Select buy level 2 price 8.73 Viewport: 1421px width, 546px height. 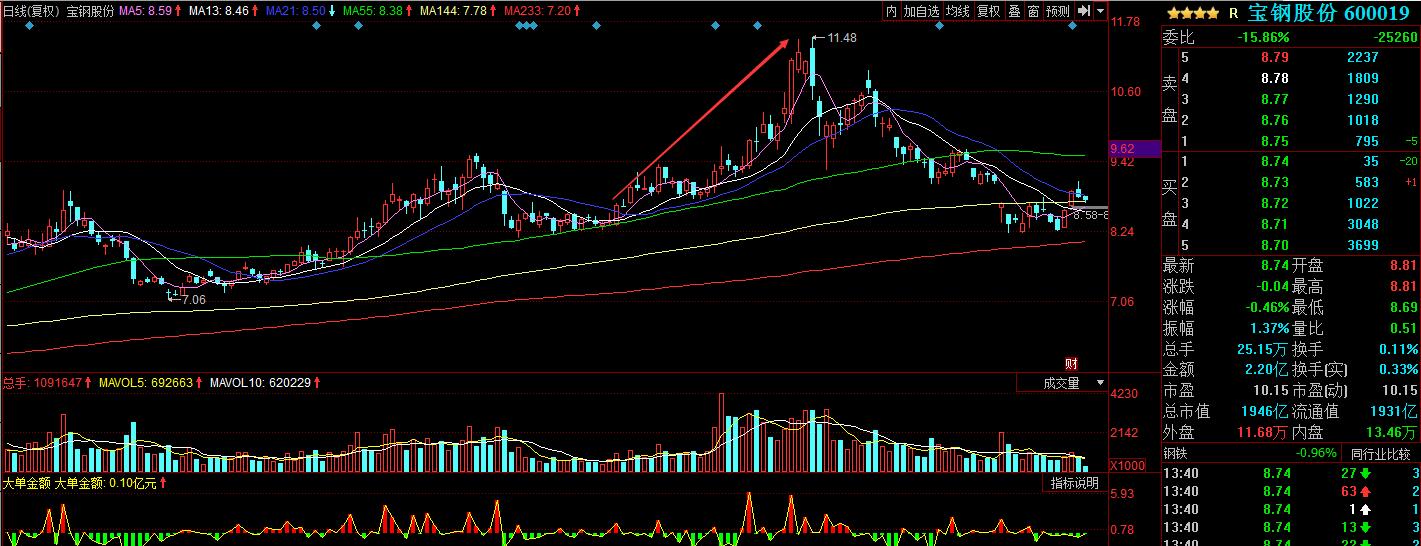click(x=1274, y=183)
